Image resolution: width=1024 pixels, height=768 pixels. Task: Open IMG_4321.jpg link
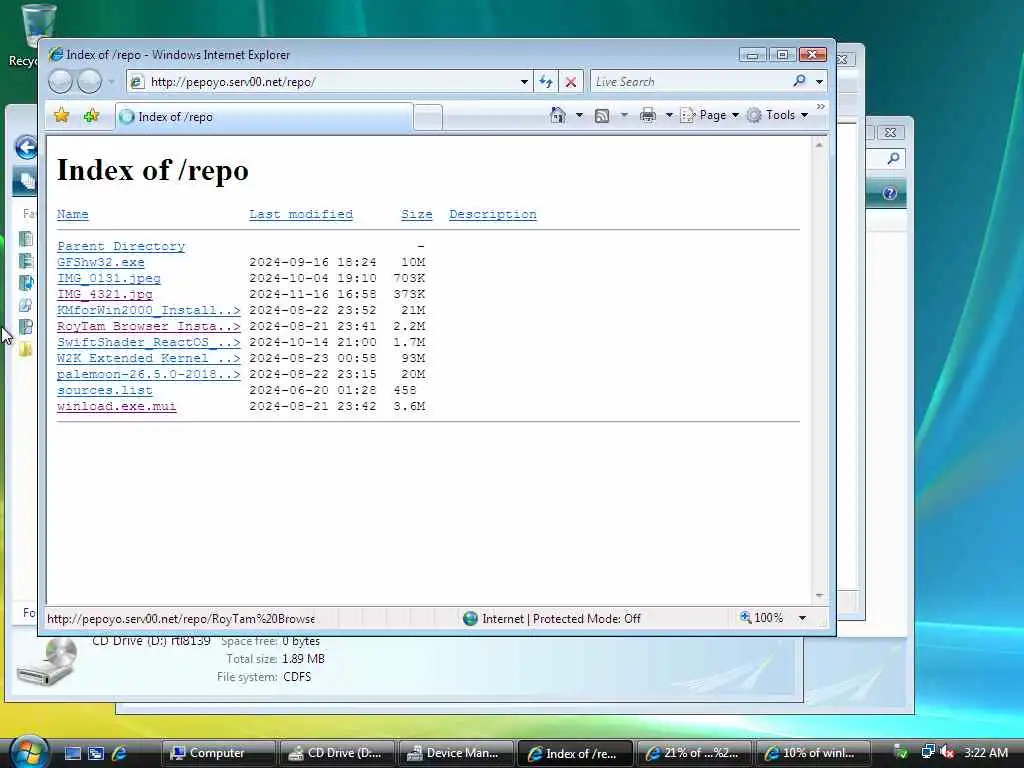(104, 294)
